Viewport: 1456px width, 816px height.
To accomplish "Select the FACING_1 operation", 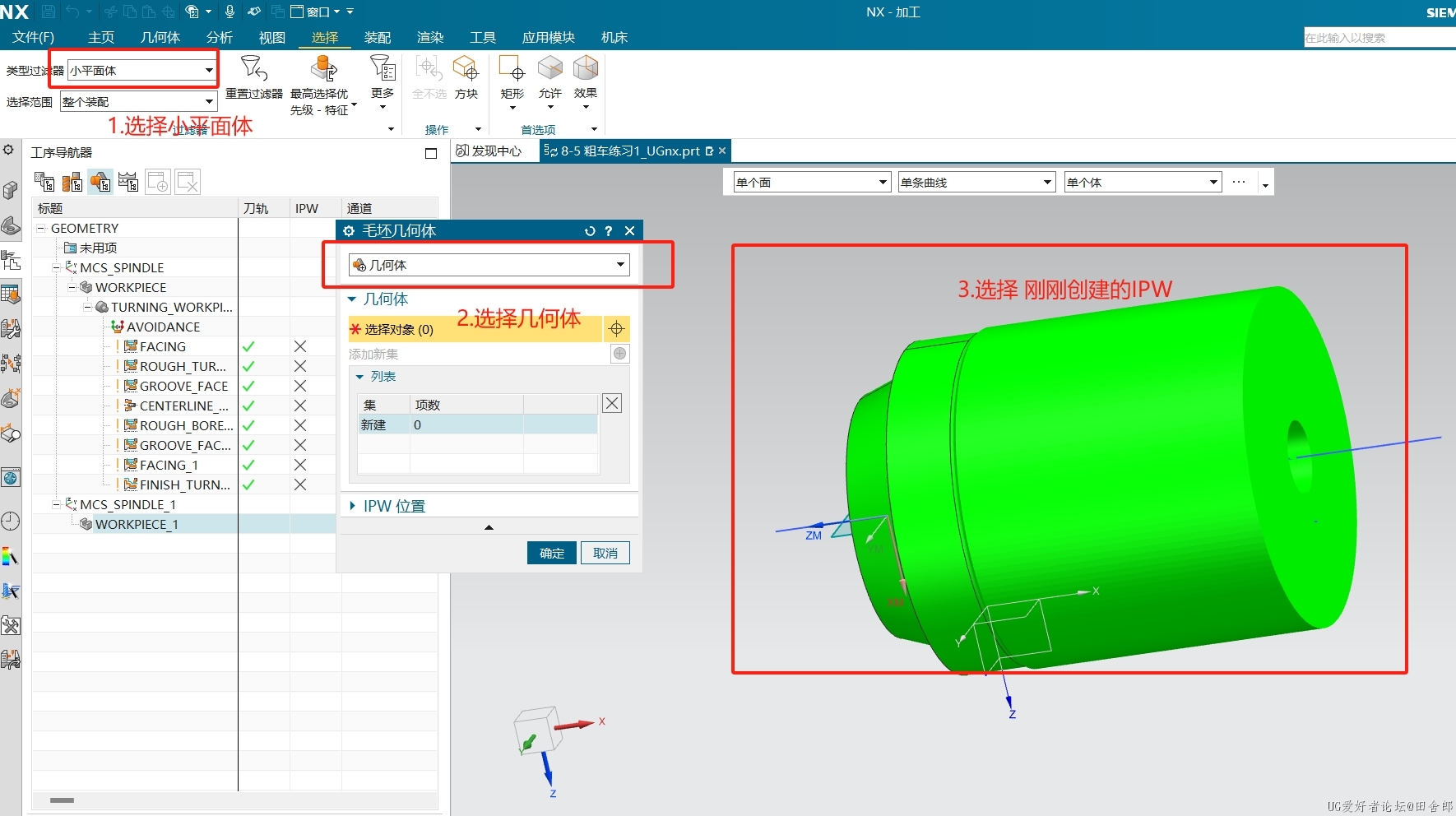I will pyautogui.click(x=169, y=466).
